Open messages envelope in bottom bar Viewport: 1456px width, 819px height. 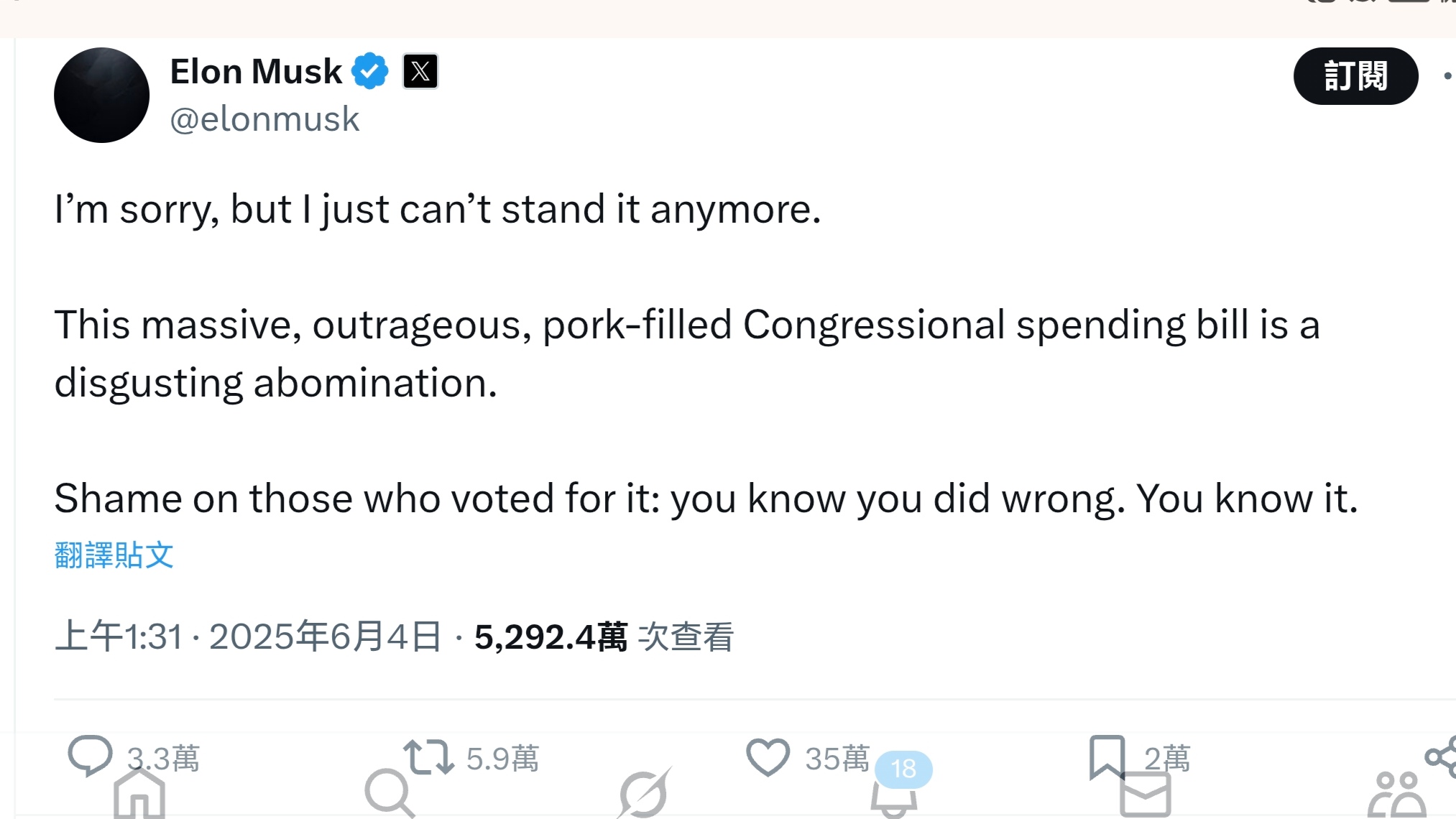1145,796
